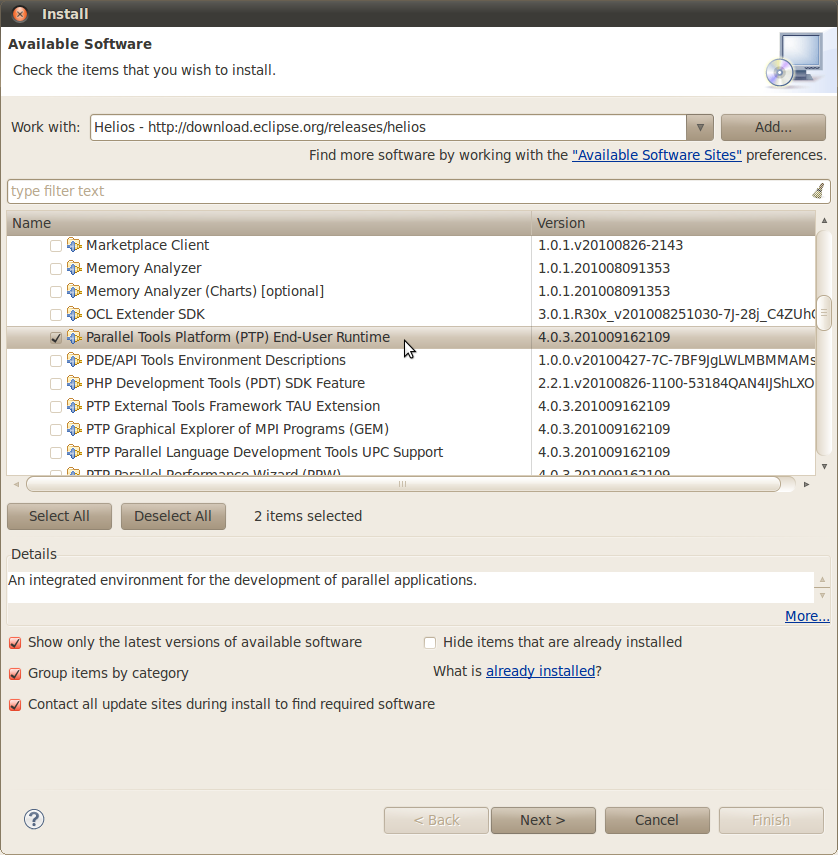Check the Memory Analyzer (Charts) [optional] checkbox
Screen dimensions: 838x855
coord(56,292)
